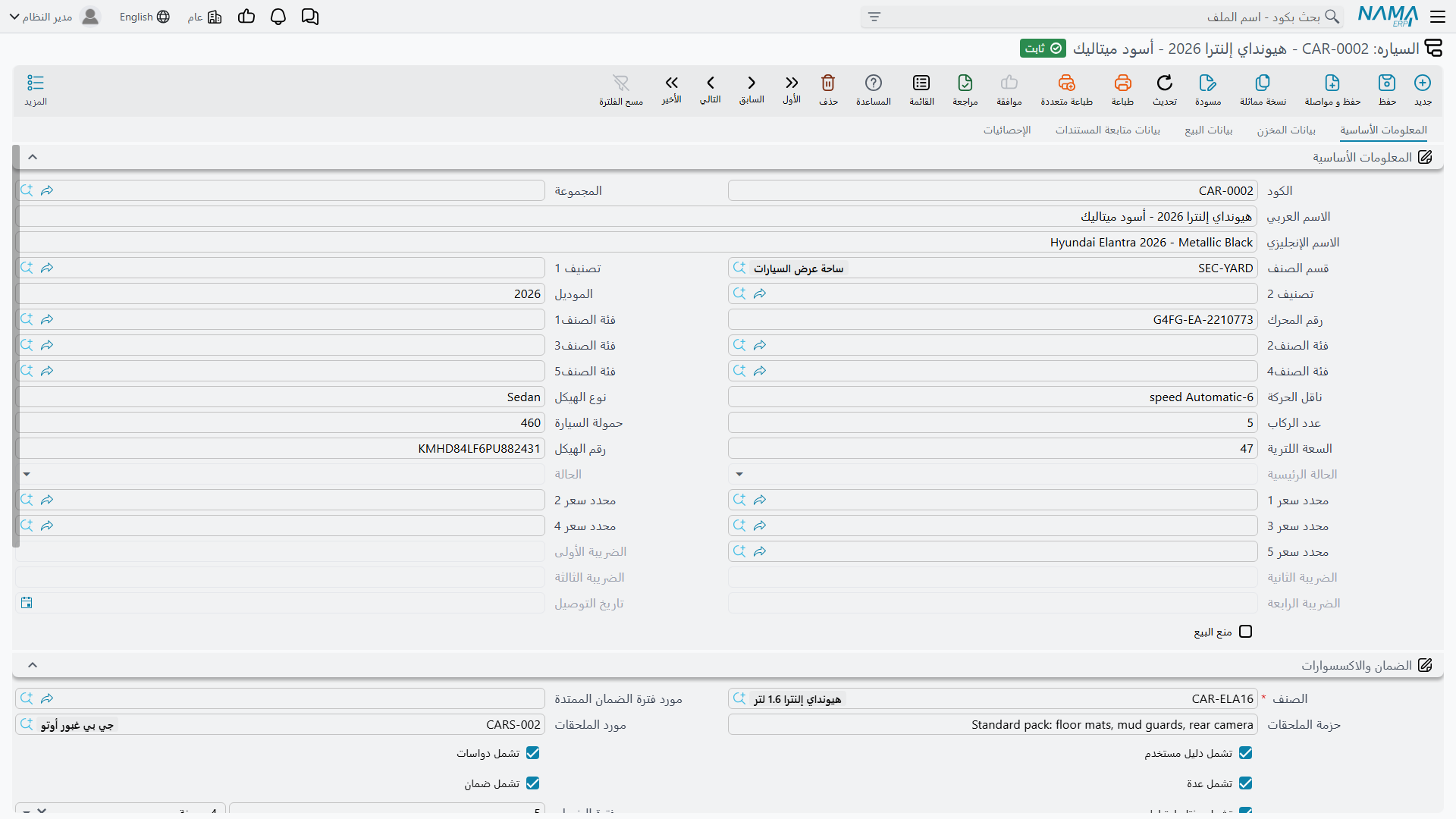This screenshot has width=1456, height=819.
Task: Open بيانات متابعة المستندات tab
Action: point(1108,130)
